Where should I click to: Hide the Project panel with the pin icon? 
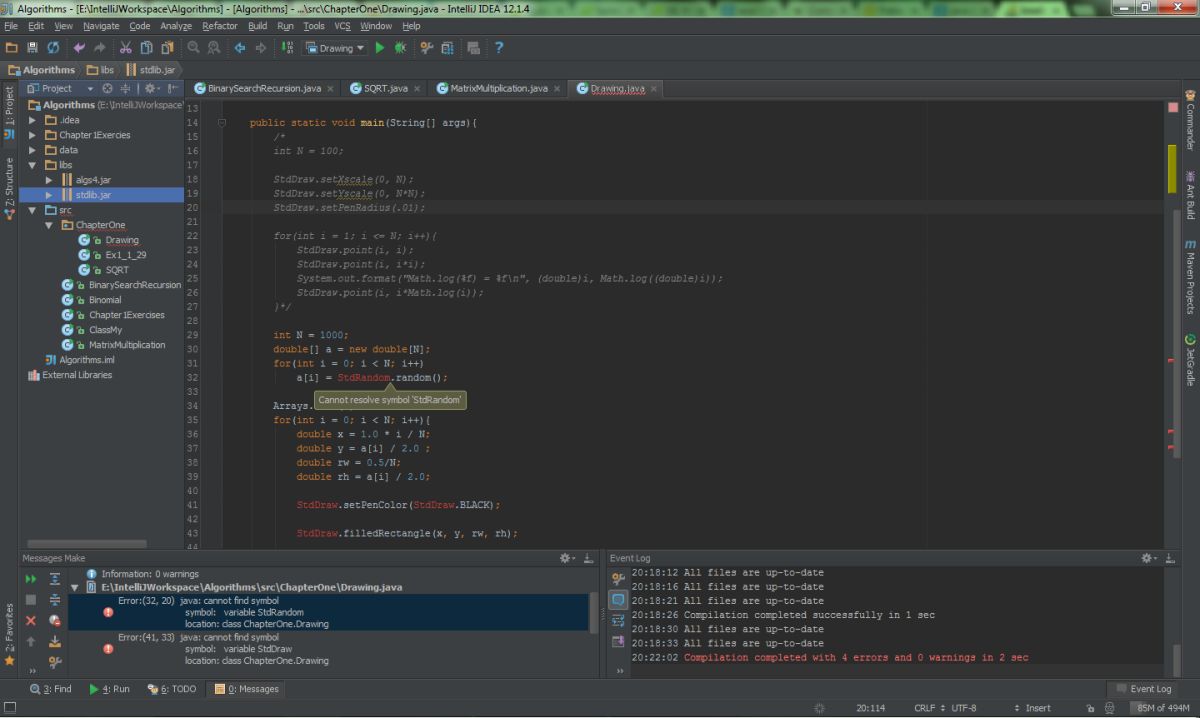pyautogui.click(x=174, y=88)
